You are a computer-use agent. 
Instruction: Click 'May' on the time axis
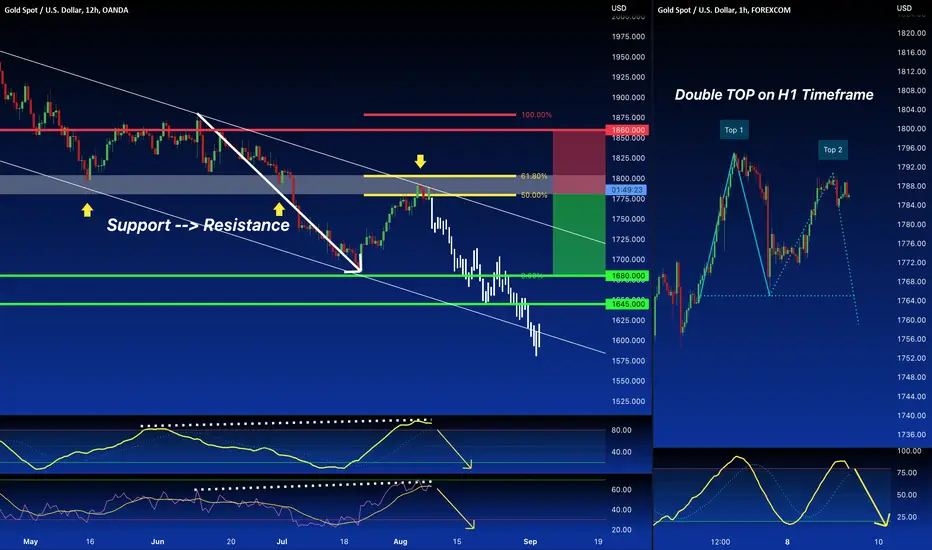tap(30, 542)
